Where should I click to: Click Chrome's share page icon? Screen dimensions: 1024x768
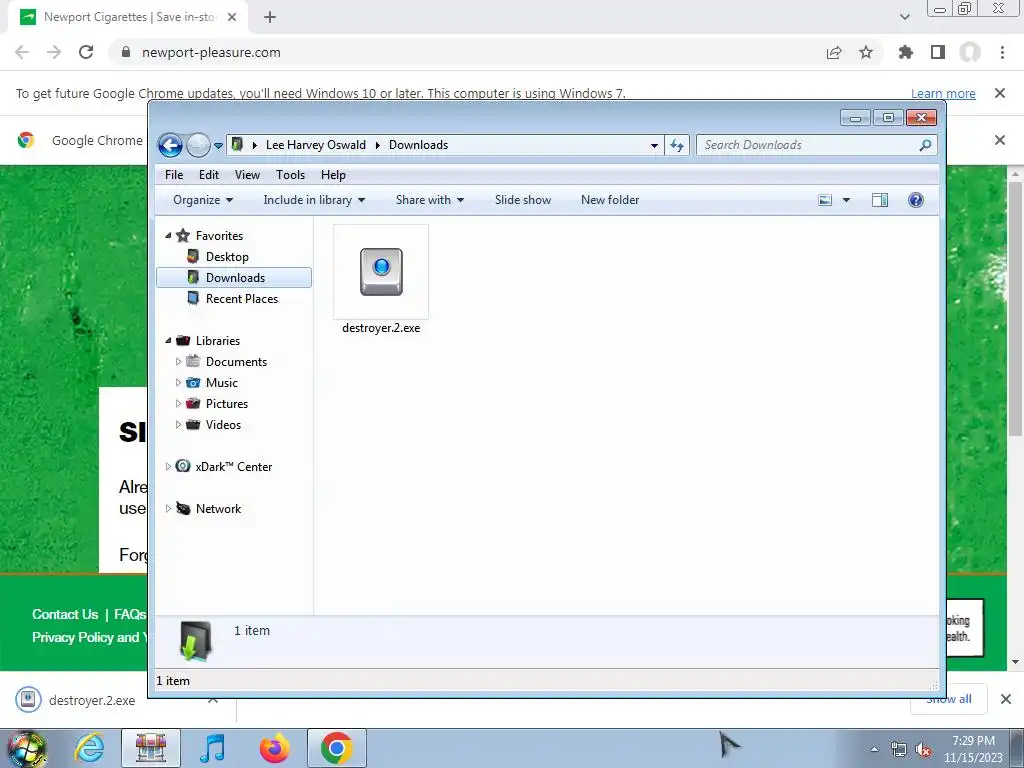[834, 52]
